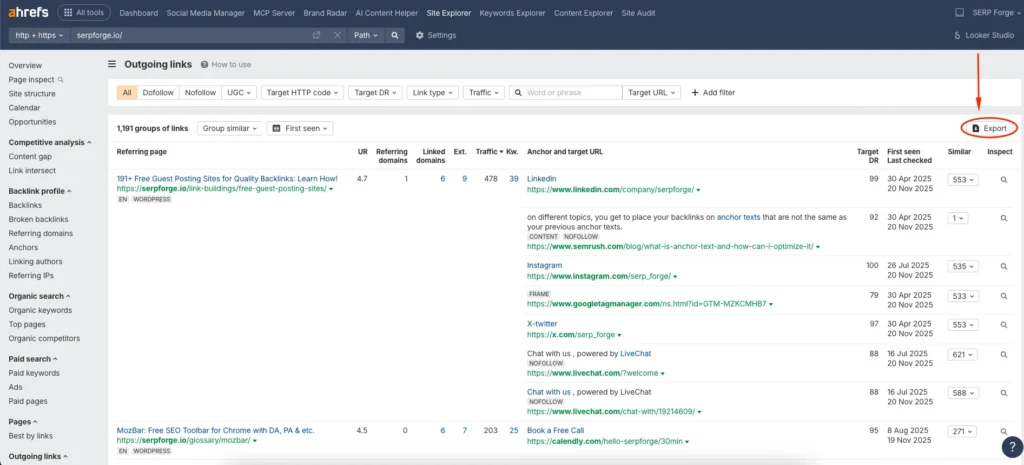Open How to use help
This screenshot has height=465, width=1024.
point(226,65)
